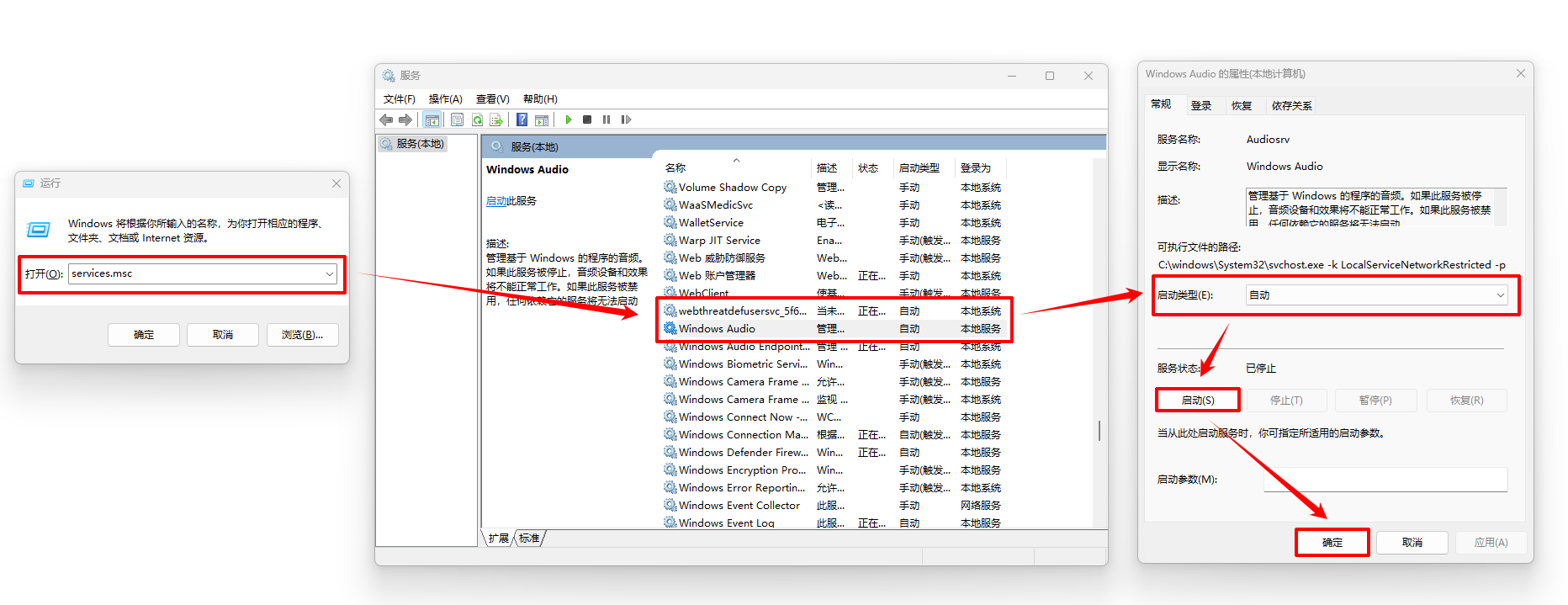This screenshot has width=1568, height=605.
Task: Open the 文件(F) menu in Services
Action: [400, 99]
